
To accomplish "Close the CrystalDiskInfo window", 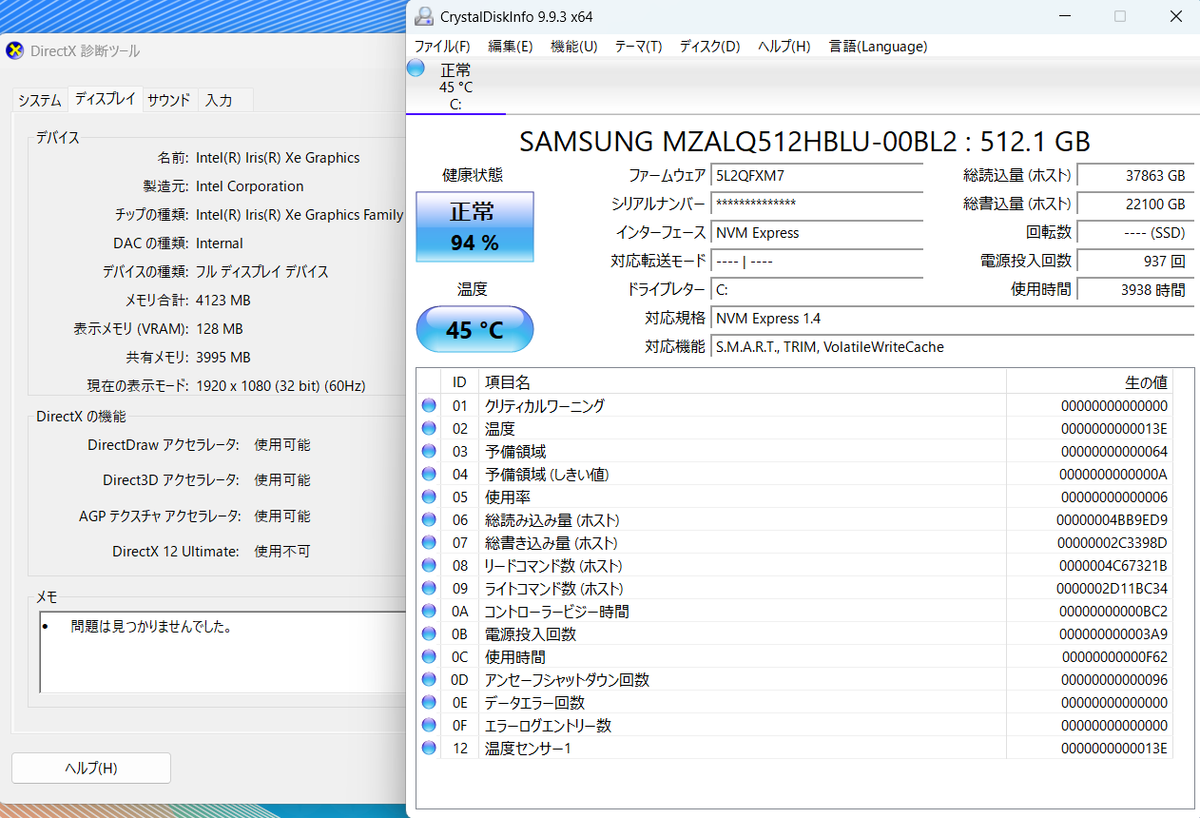I will (1174, 16).
